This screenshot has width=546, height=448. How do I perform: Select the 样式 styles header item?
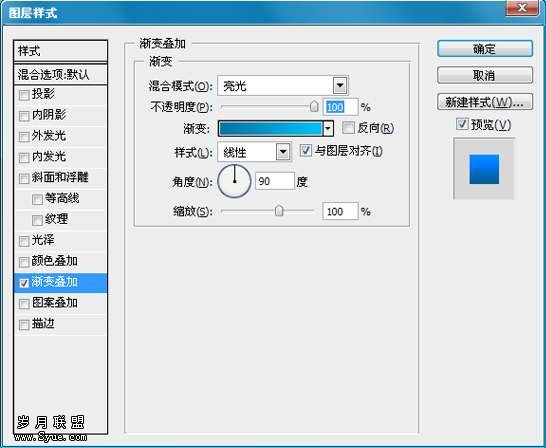pyautogui.click(x=61, y=51)
